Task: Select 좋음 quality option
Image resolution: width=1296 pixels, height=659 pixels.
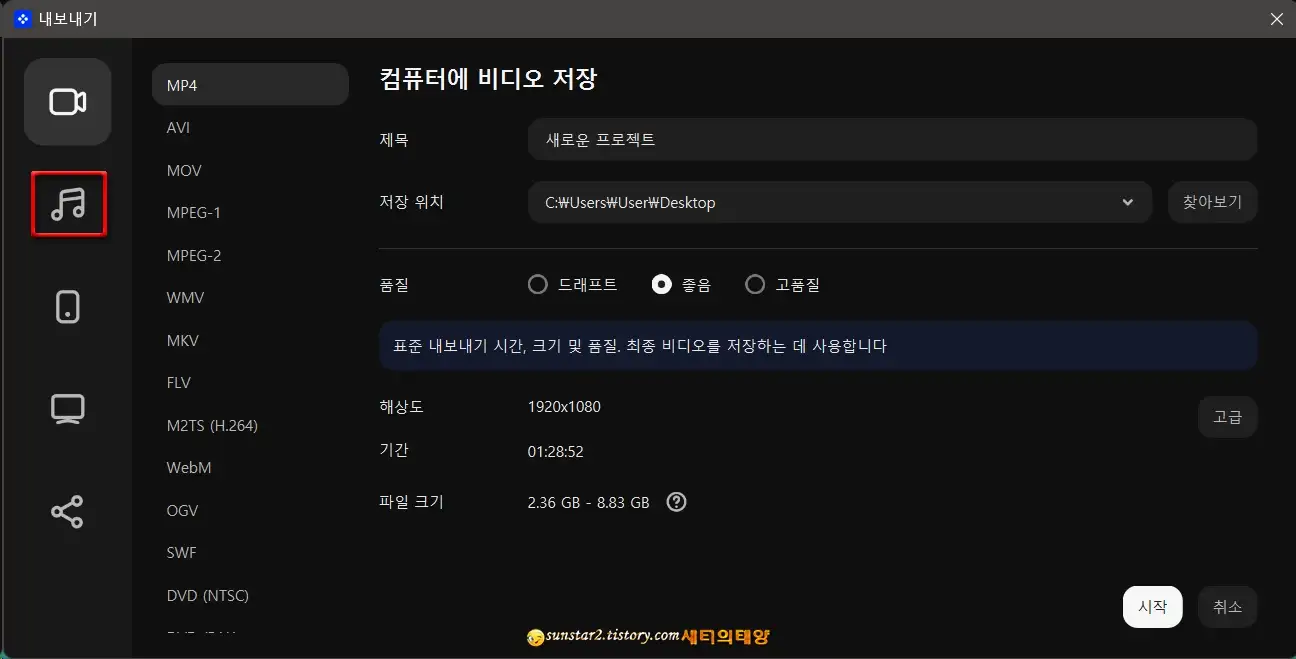Action: [x=661, y=284]
